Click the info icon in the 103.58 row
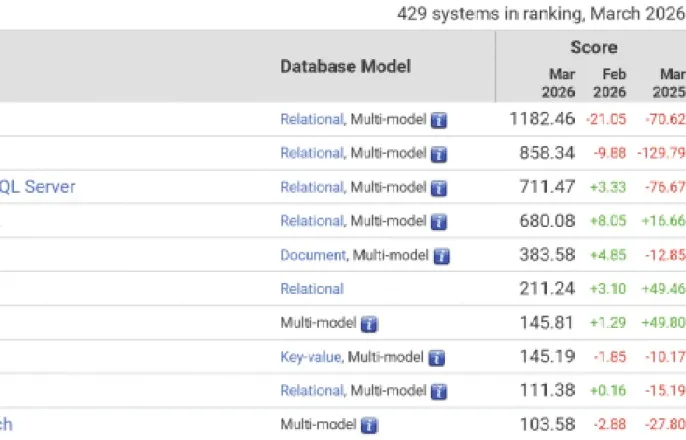Screen dimensions: 686x440 pyautogui.click(x=369, y=425)
